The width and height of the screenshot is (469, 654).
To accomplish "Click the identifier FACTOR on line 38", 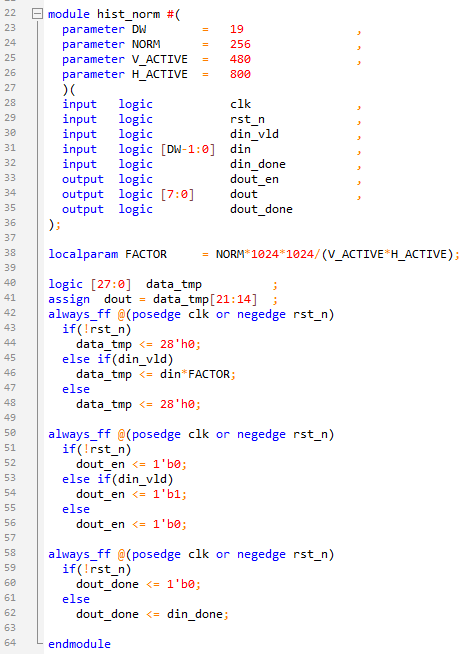I will 146,254.
